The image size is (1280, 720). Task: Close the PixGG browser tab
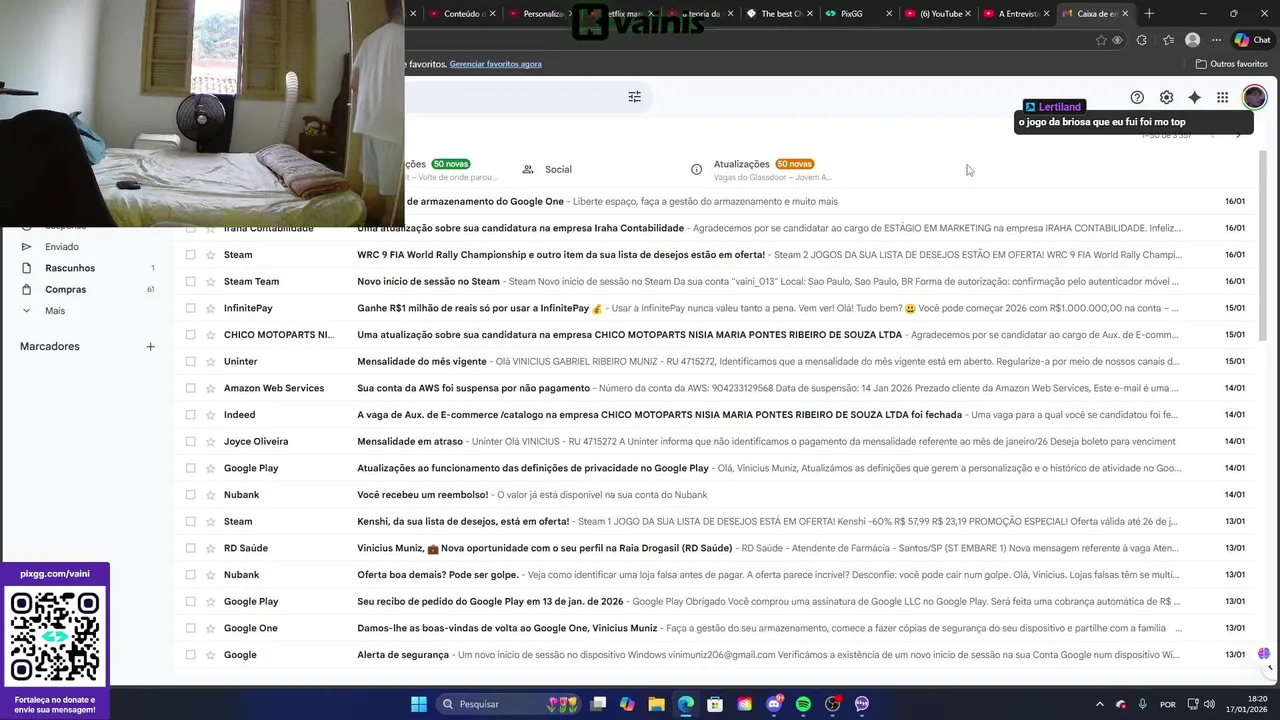pyautogui.click(x=888, y=14)
